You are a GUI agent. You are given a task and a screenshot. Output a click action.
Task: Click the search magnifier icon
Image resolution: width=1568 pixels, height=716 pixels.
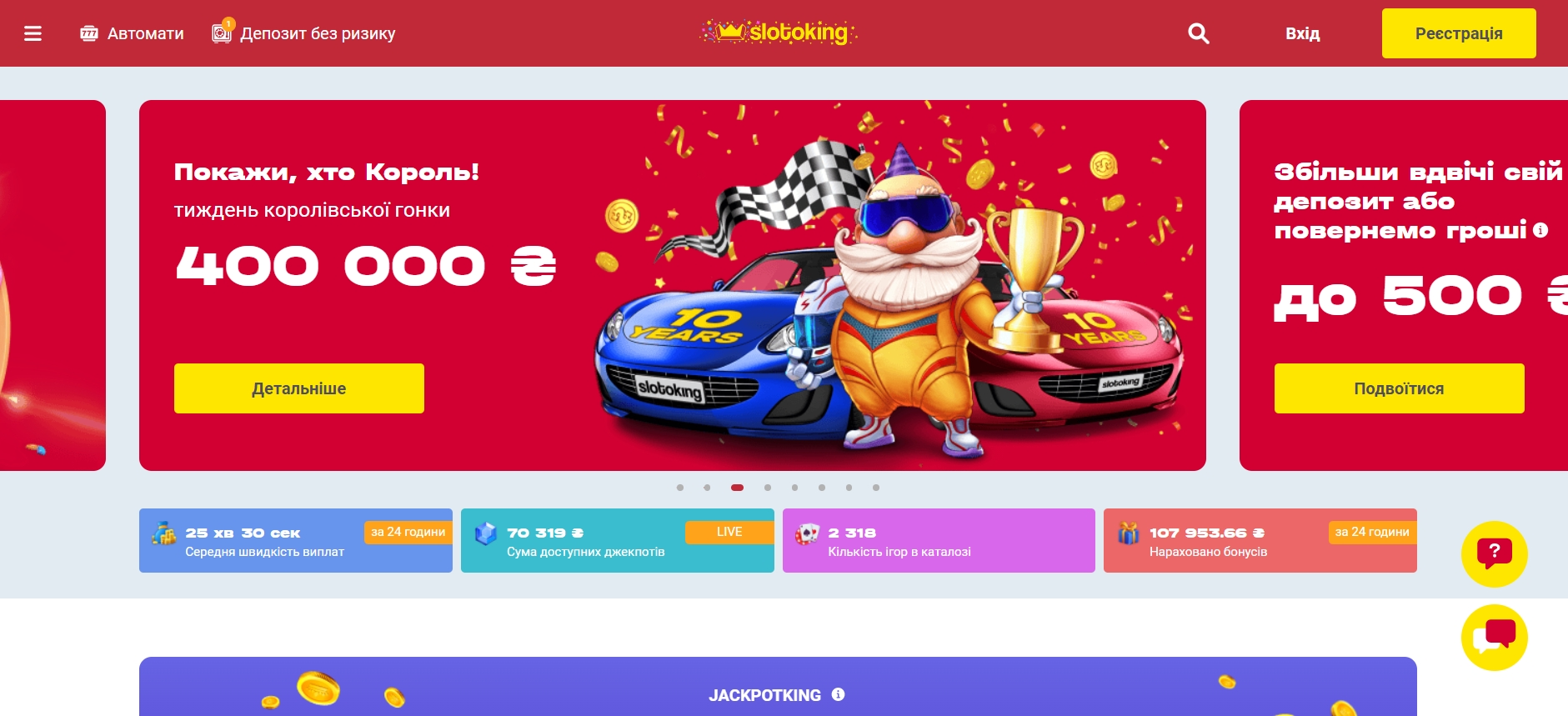[x=1198, y=33]
